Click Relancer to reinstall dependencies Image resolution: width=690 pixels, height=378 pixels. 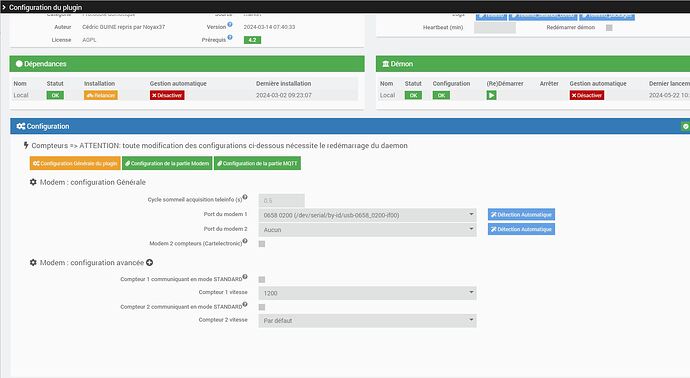coord(101,95)
